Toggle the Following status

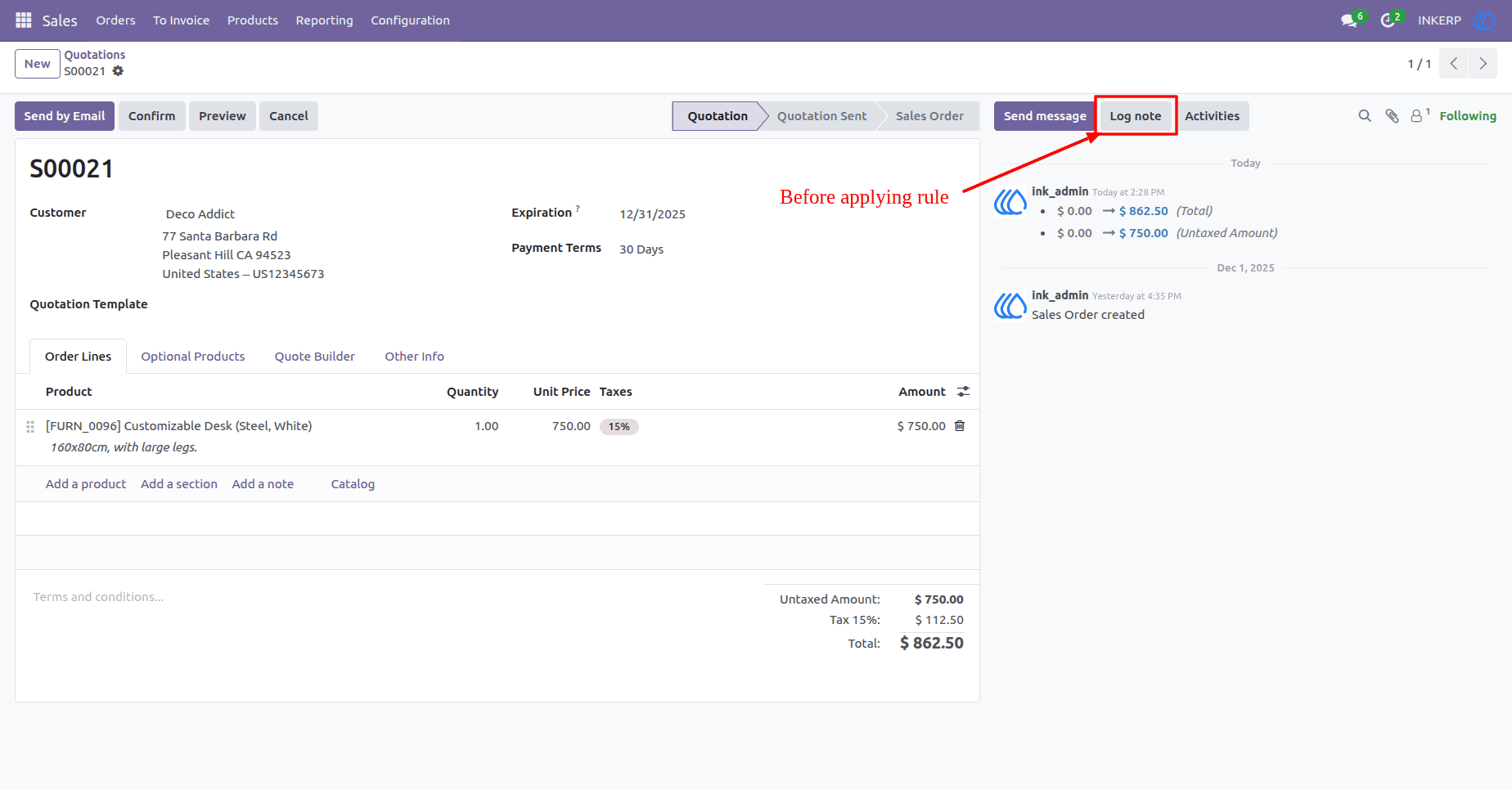tap(1468, 116)
